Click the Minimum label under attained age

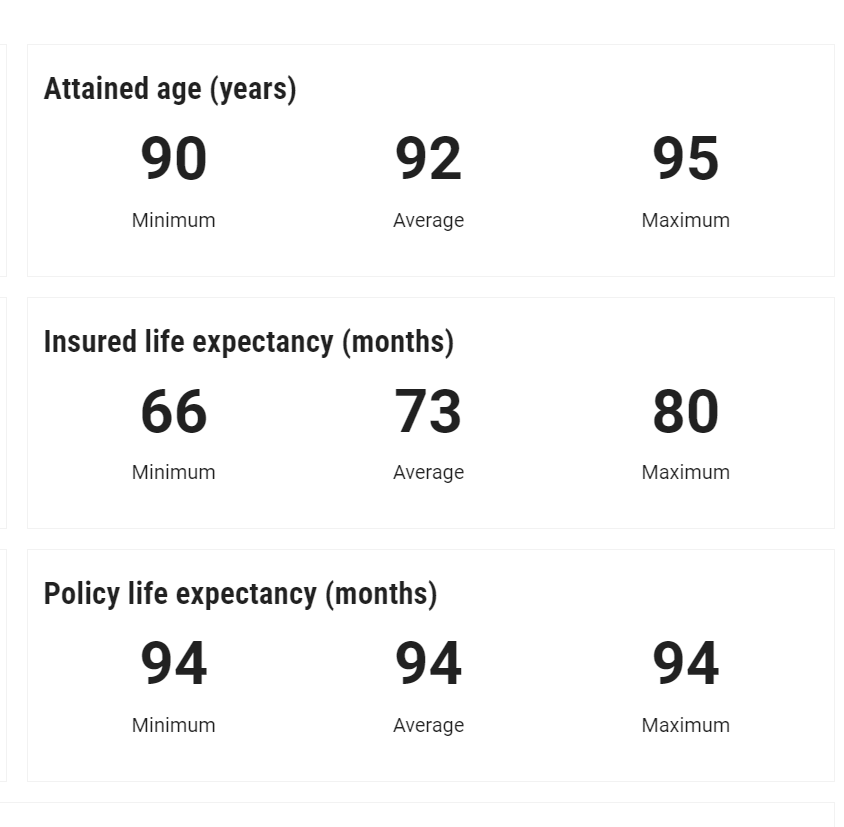[174, 220]
